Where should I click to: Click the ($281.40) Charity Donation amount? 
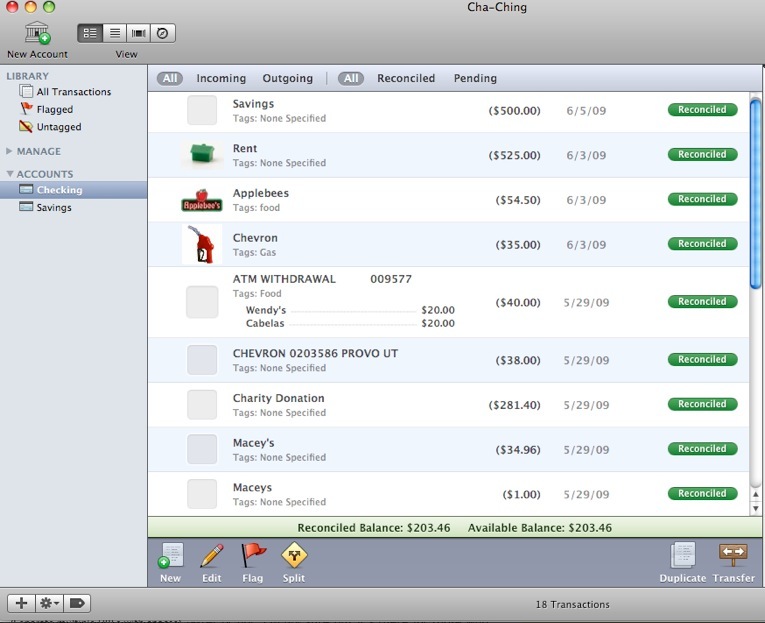click(514, 405)
